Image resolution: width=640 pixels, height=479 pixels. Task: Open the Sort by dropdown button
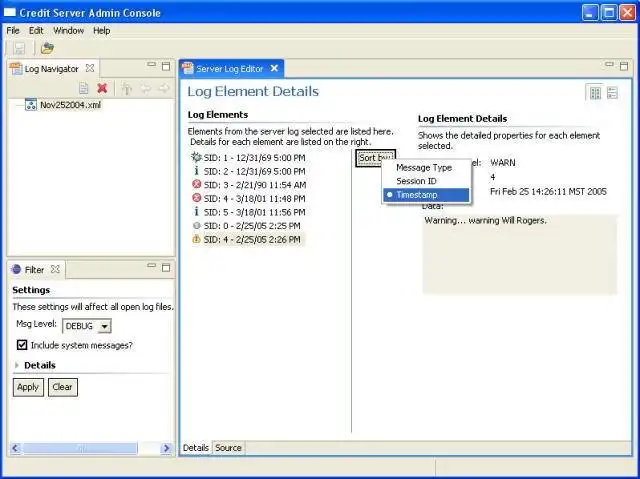coord(376,158)
